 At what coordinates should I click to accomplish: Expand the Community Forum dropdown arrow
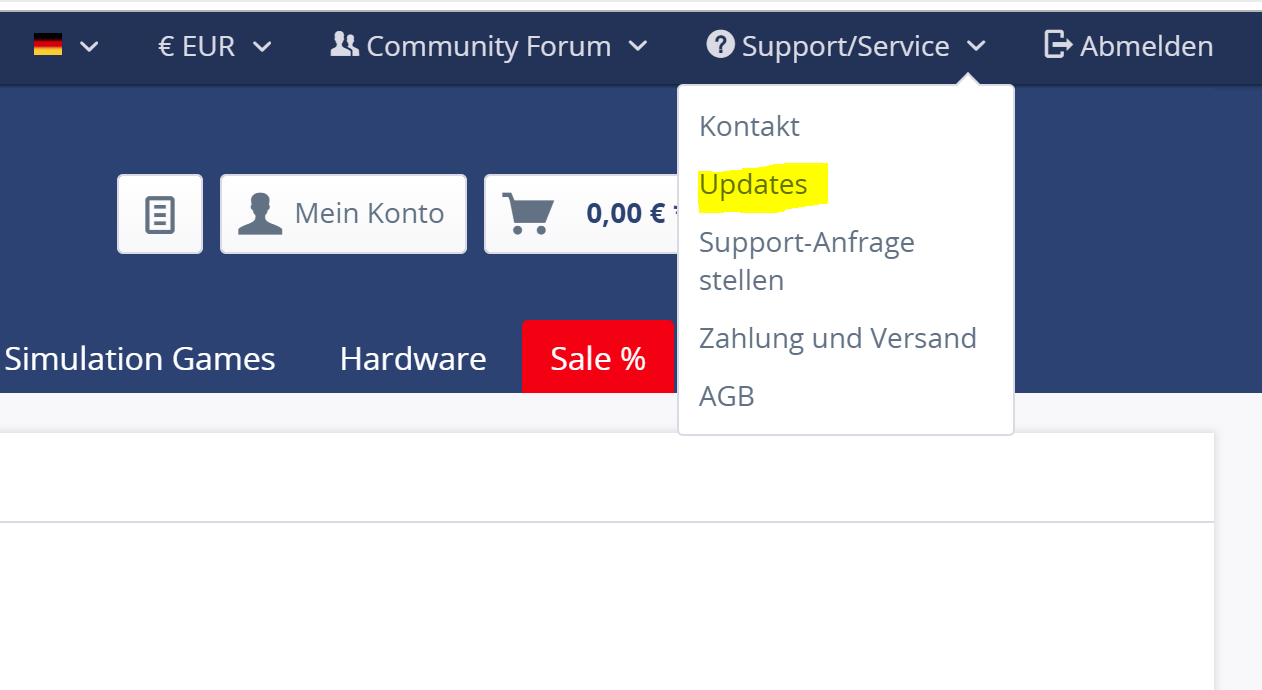[x=637, y=46]
